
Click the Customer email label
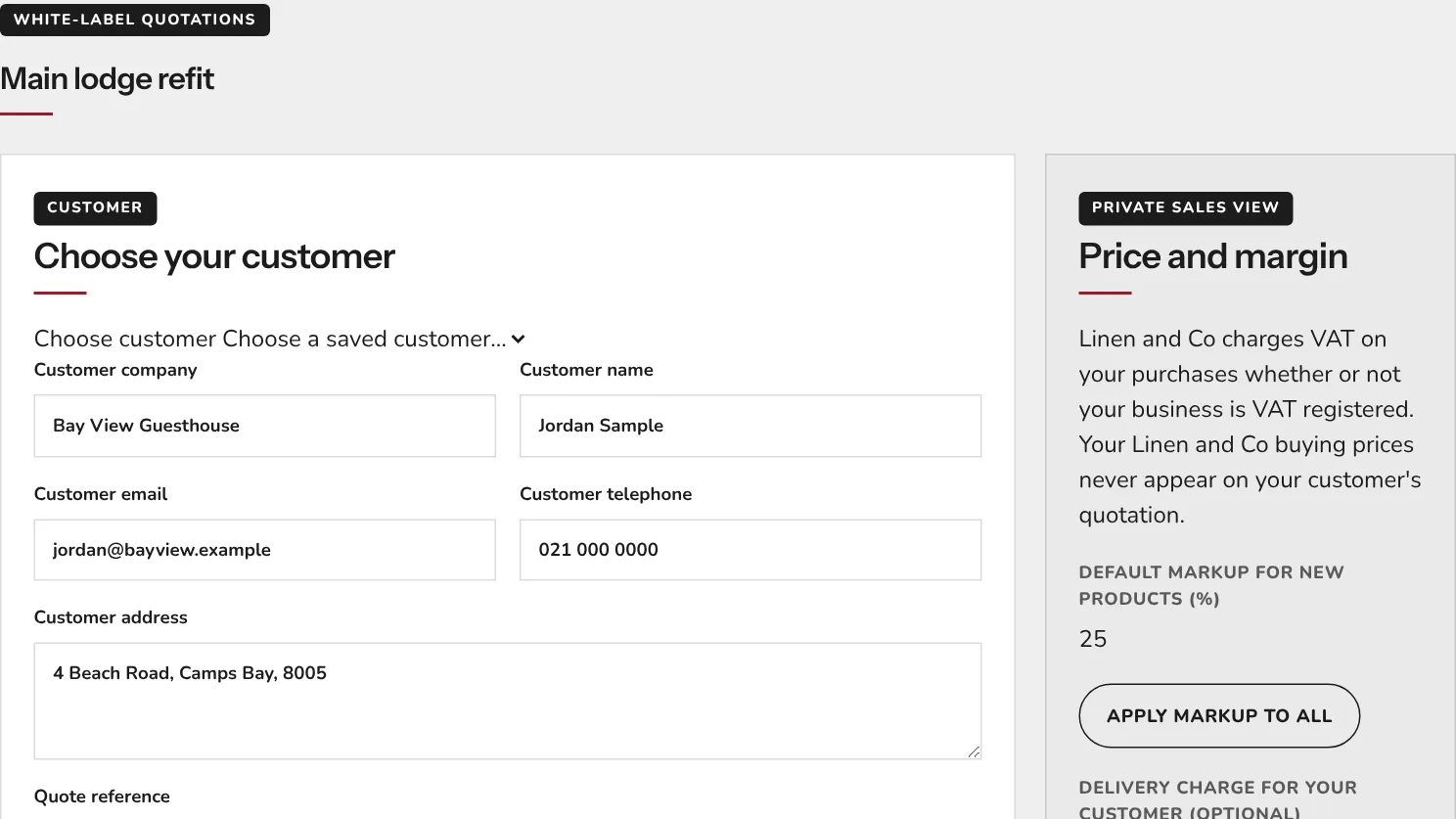tap(101, 494)
